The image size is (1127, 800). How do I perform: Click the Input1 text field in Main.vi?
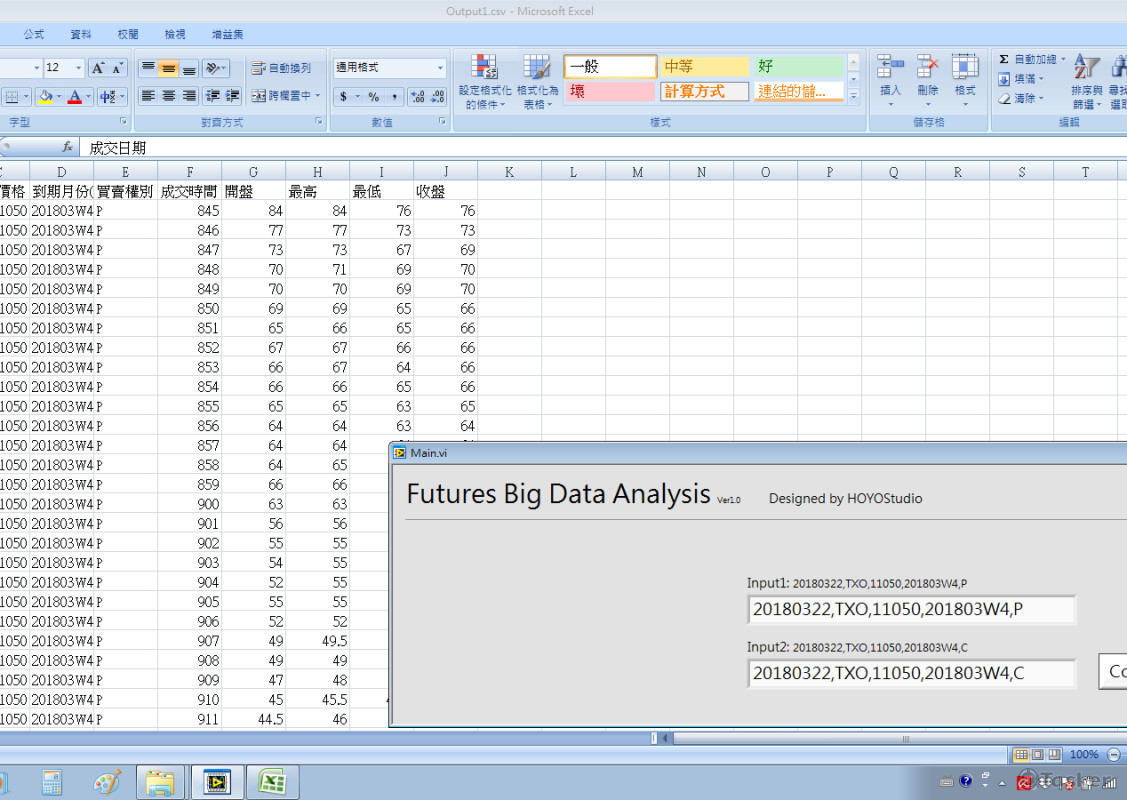[x=910, y=609]
